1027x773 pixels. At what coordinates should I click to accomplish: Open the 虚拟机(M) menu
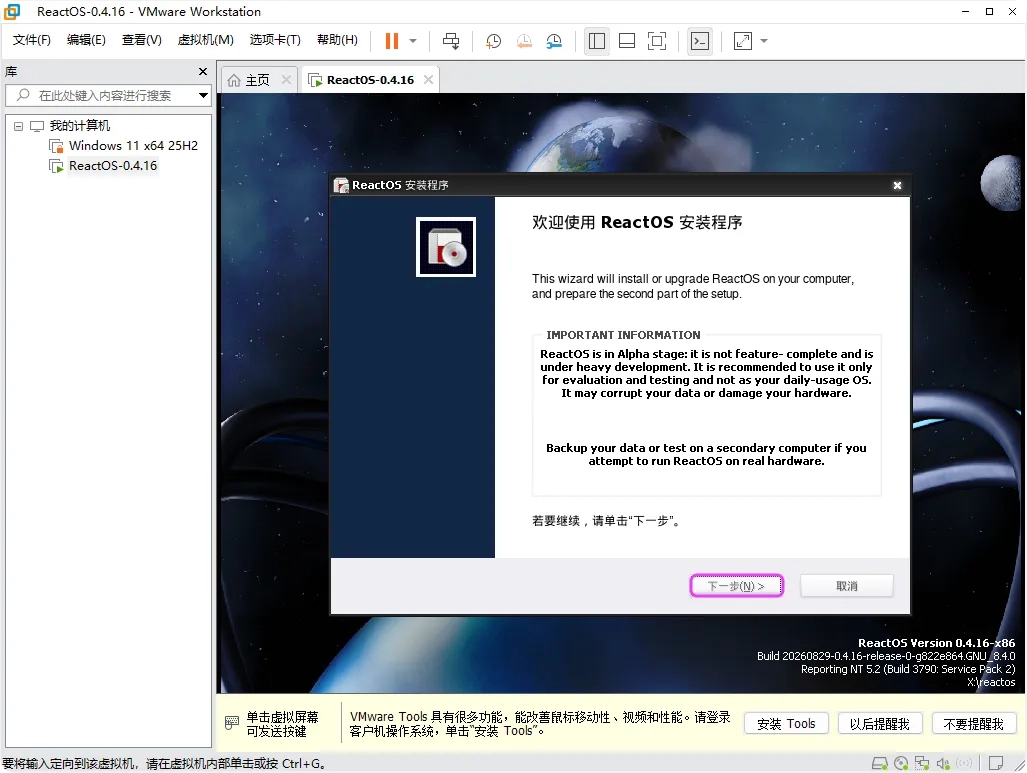pyautogui.click(x=206, y=40)
